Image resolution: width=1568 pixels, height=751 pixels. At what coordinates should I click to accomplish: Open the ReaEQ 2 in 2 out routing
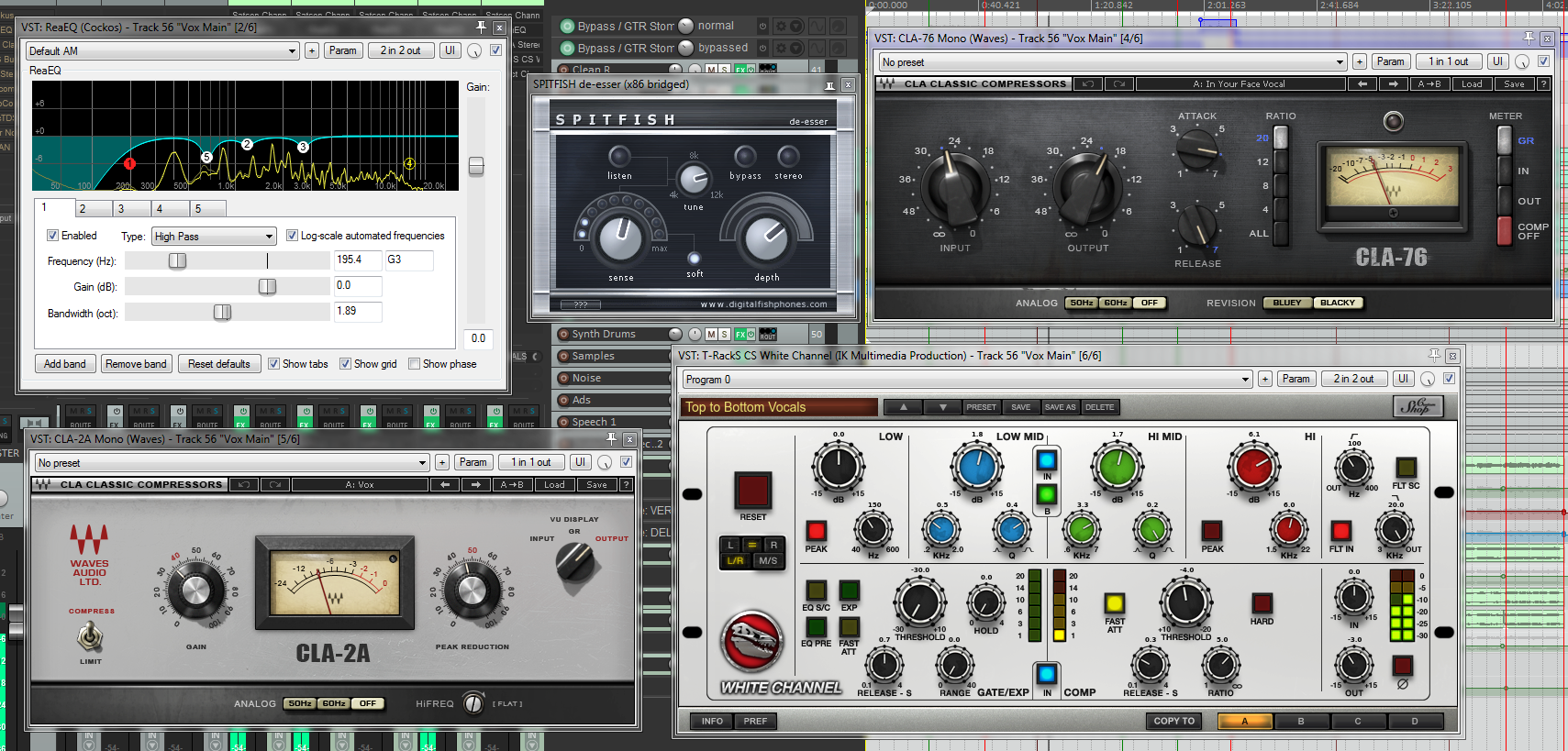400,50
